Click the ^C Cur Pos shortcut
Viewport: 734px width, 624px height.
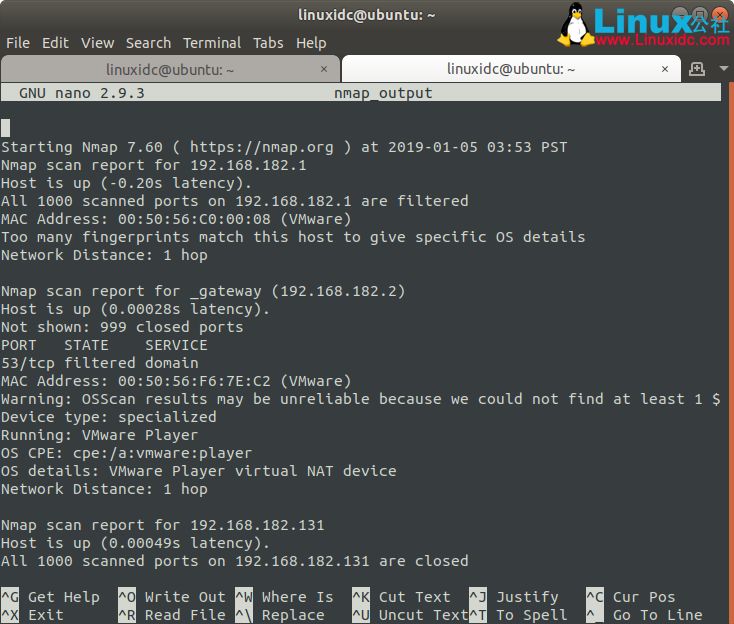pyautogui.click(x=631, y=597)
